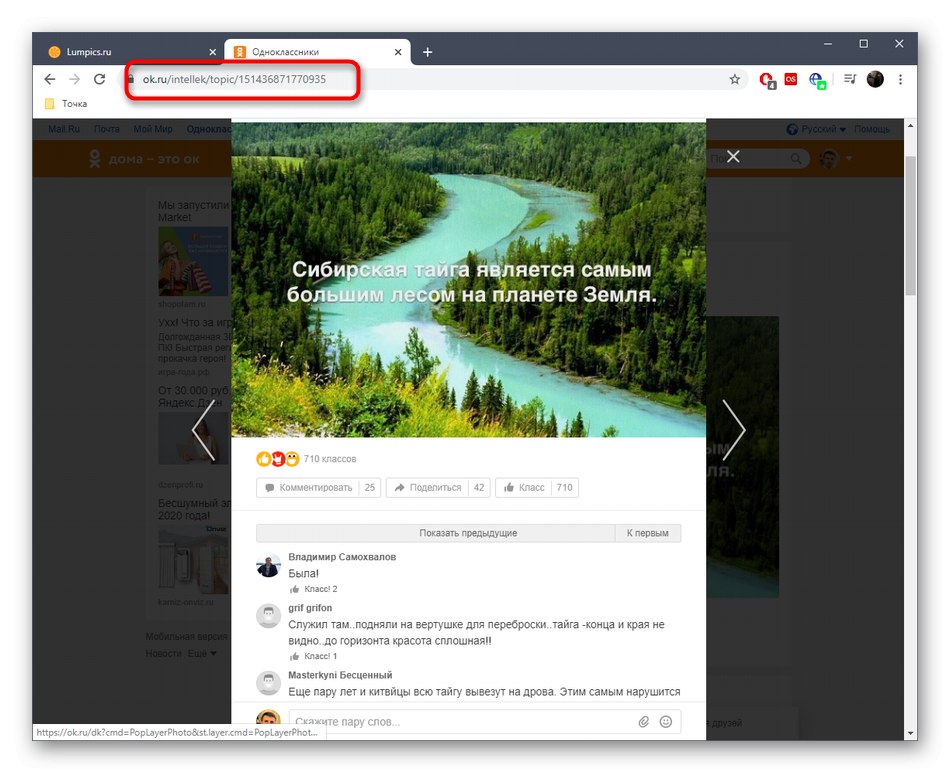Open the Точка bookmark folder
950x773 pixels.
(67, 104)
